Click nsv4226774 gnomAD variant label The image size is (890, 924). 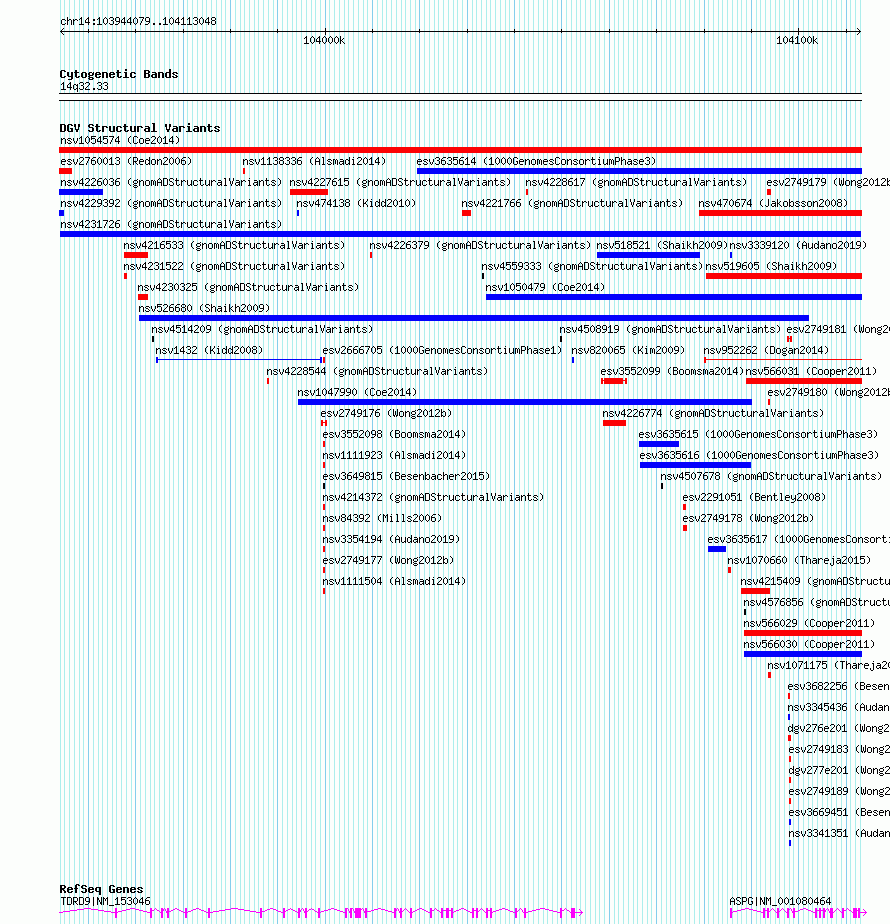(713, 413)
